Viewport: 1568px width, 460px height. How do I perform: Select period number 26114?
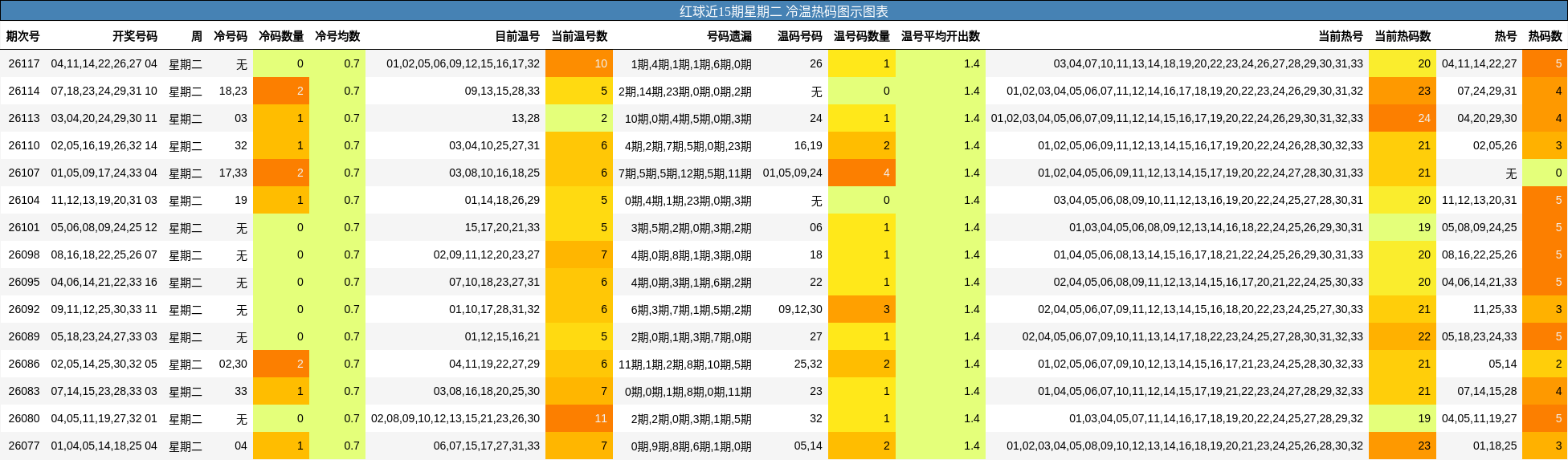pyautogui.click(x=24, y=91)
